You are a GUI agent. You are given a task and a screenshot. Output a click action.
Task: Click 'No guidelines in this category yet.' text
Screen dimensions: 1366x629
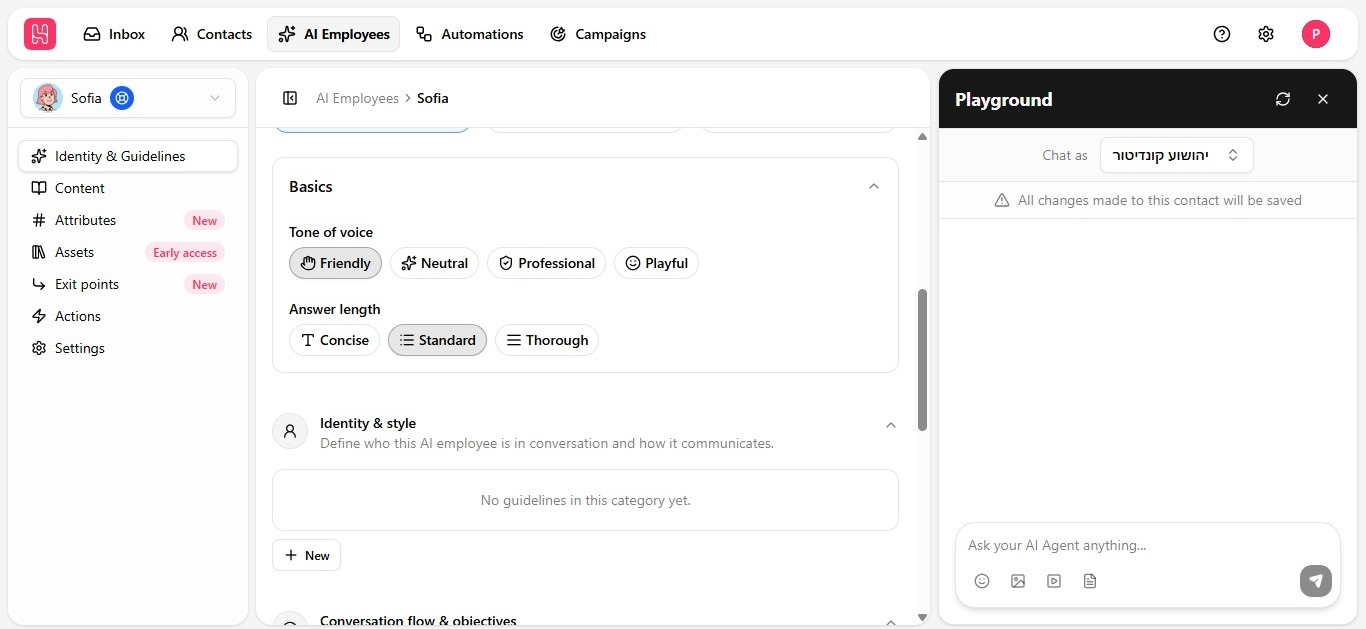point(585,500)
